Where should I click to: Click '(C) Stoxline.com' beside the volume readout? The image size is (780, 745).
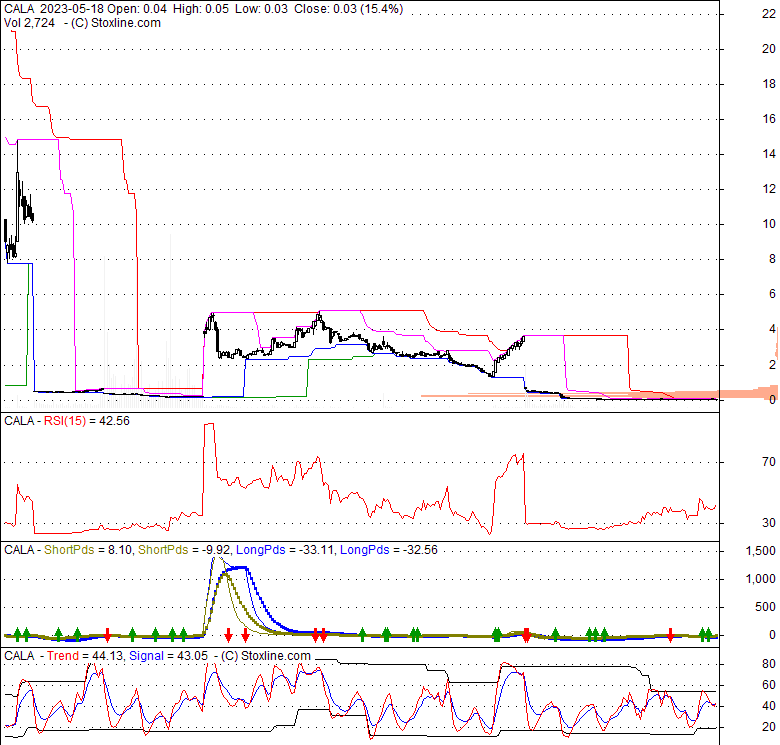tap(116, 23)
